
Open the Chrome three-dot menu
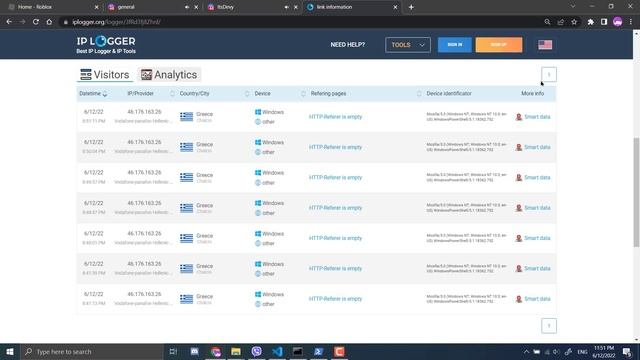[x=631, y=22]
